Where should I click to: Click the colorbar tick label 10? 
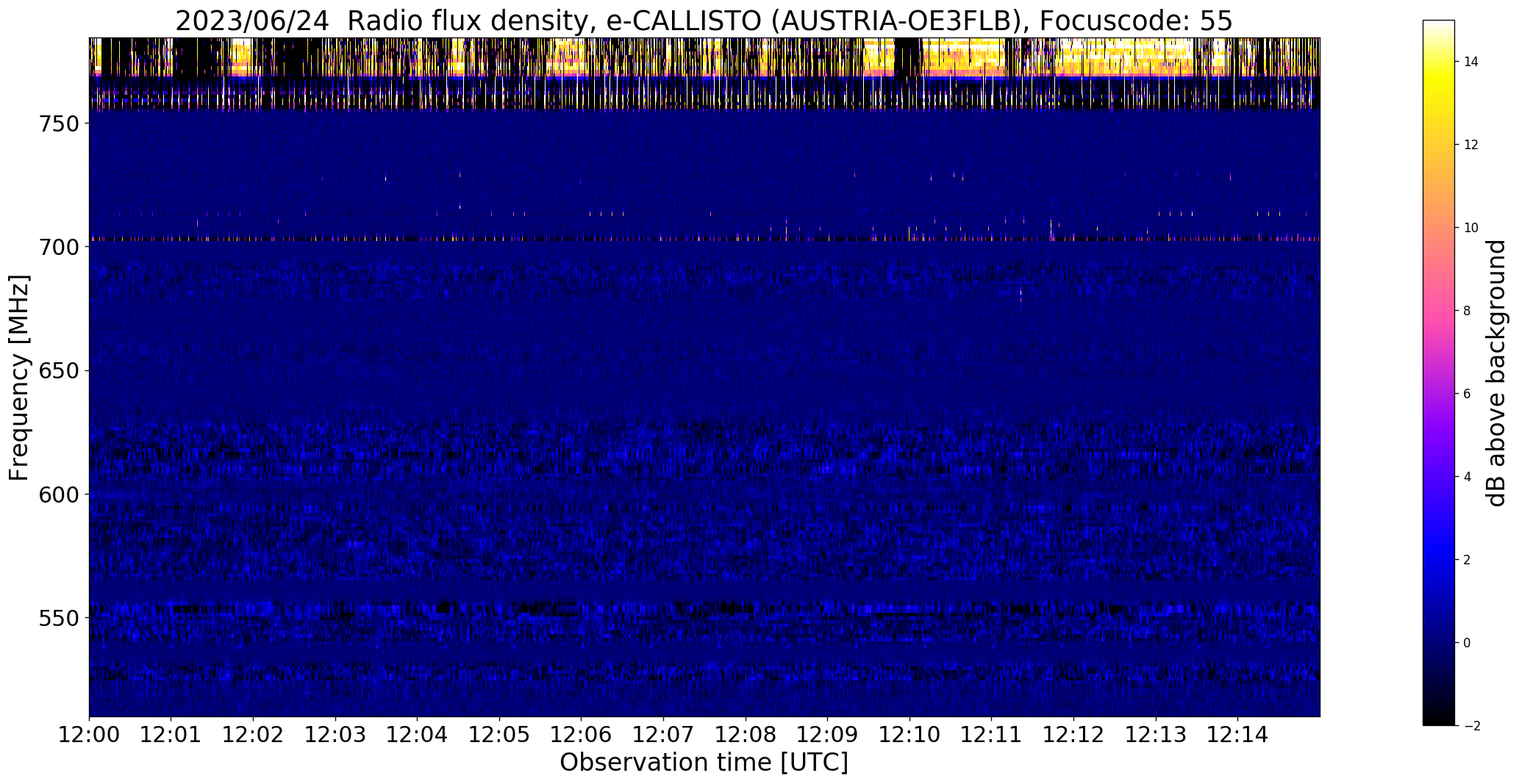coord(1471,228)
